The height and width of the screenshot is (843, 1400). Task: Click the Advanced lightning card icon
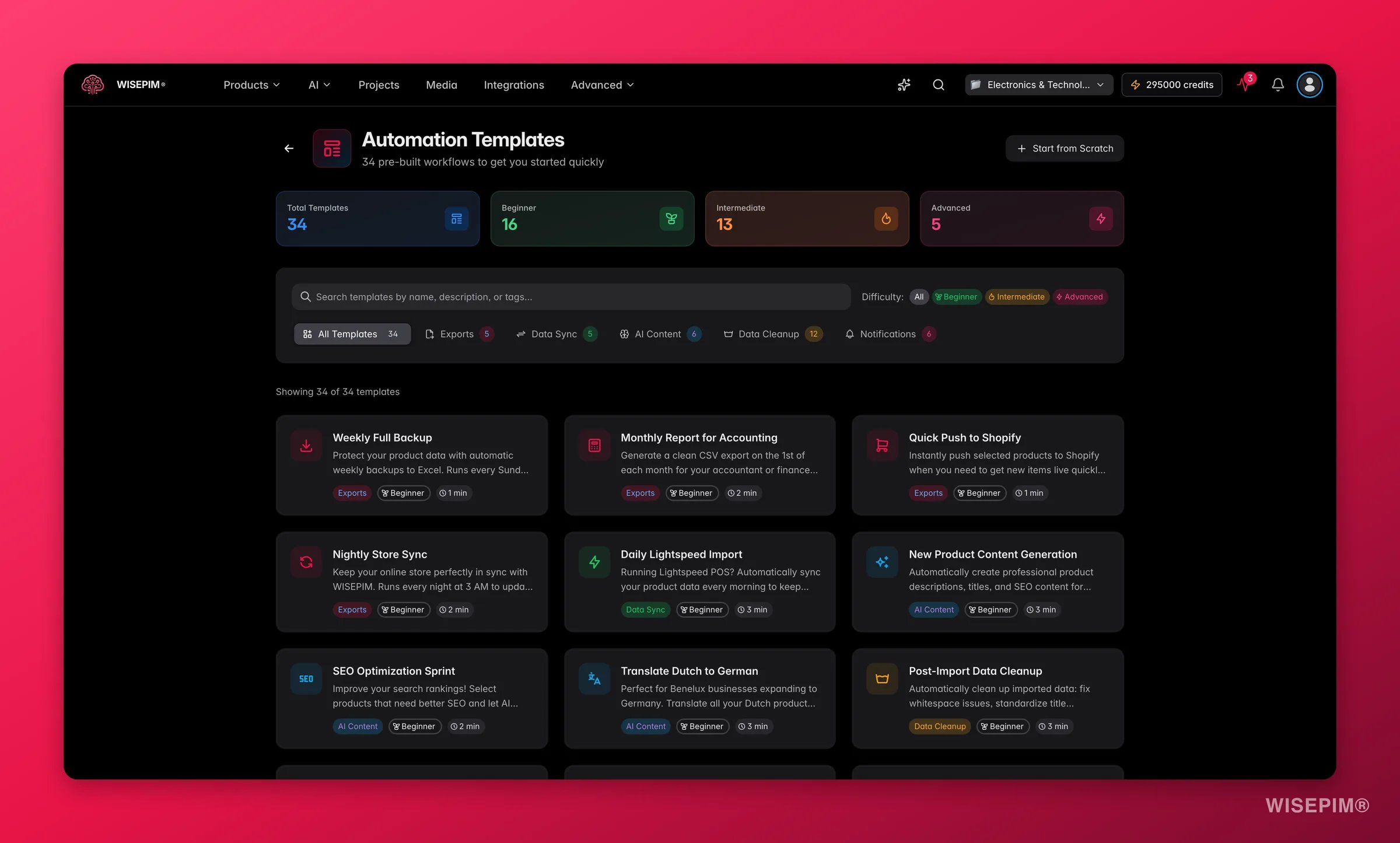click(1101, 219)
